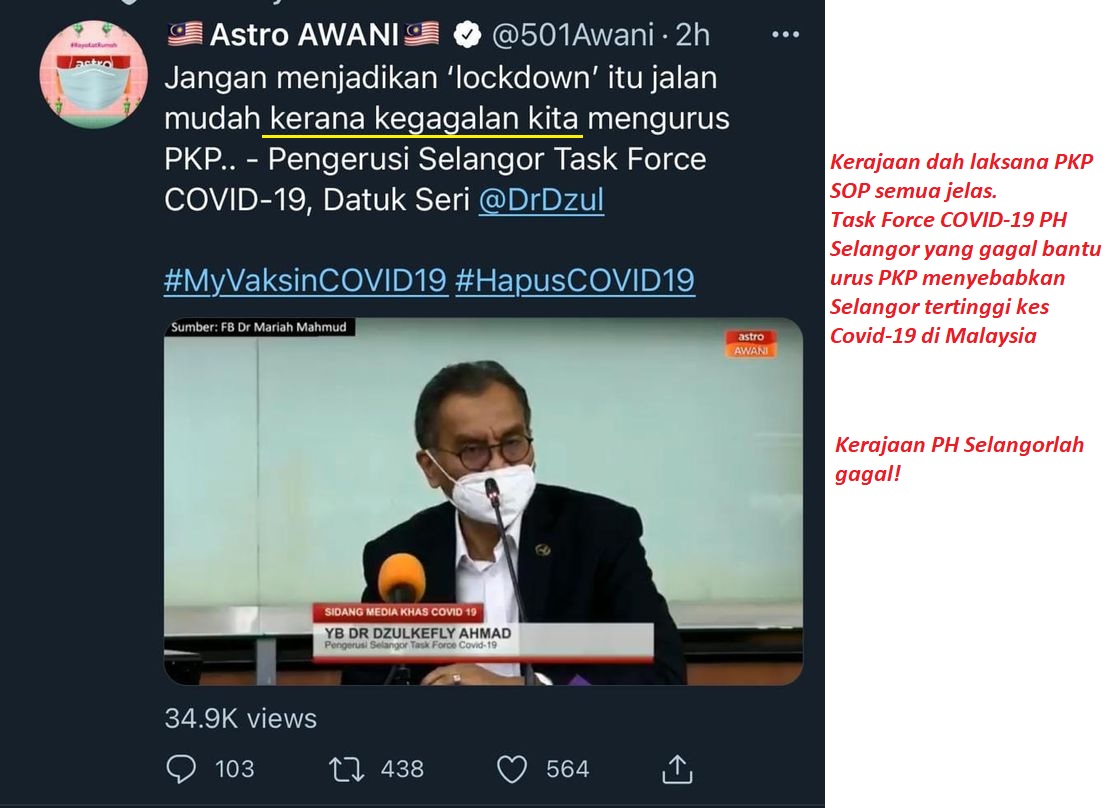Open the #MyVaksinCOVID19 hashtag

305,280
